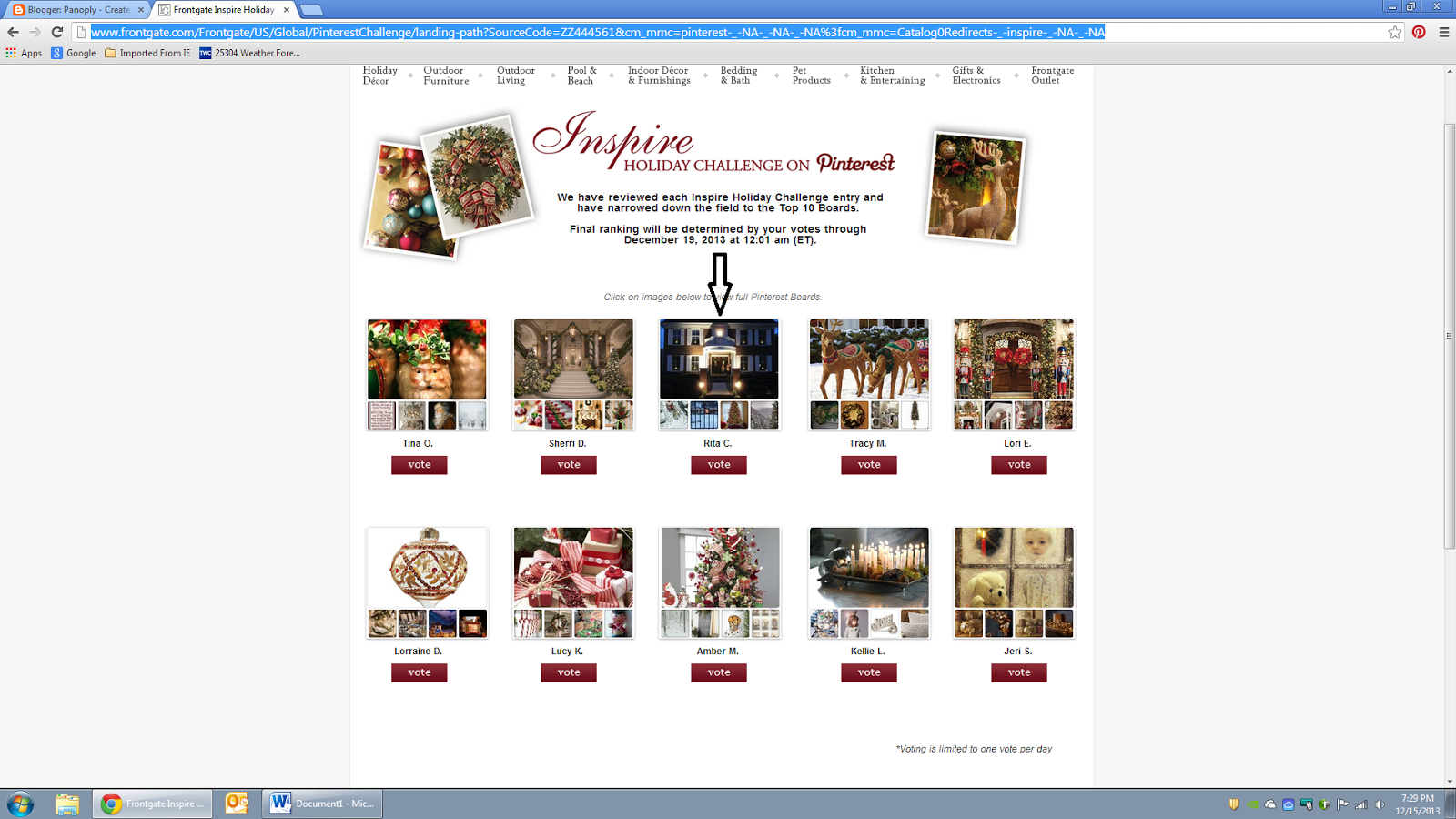1456x819 pixels.
Task: Click the name label Jeri S.
Action: pyautogui.click(x=1018, y=652)
